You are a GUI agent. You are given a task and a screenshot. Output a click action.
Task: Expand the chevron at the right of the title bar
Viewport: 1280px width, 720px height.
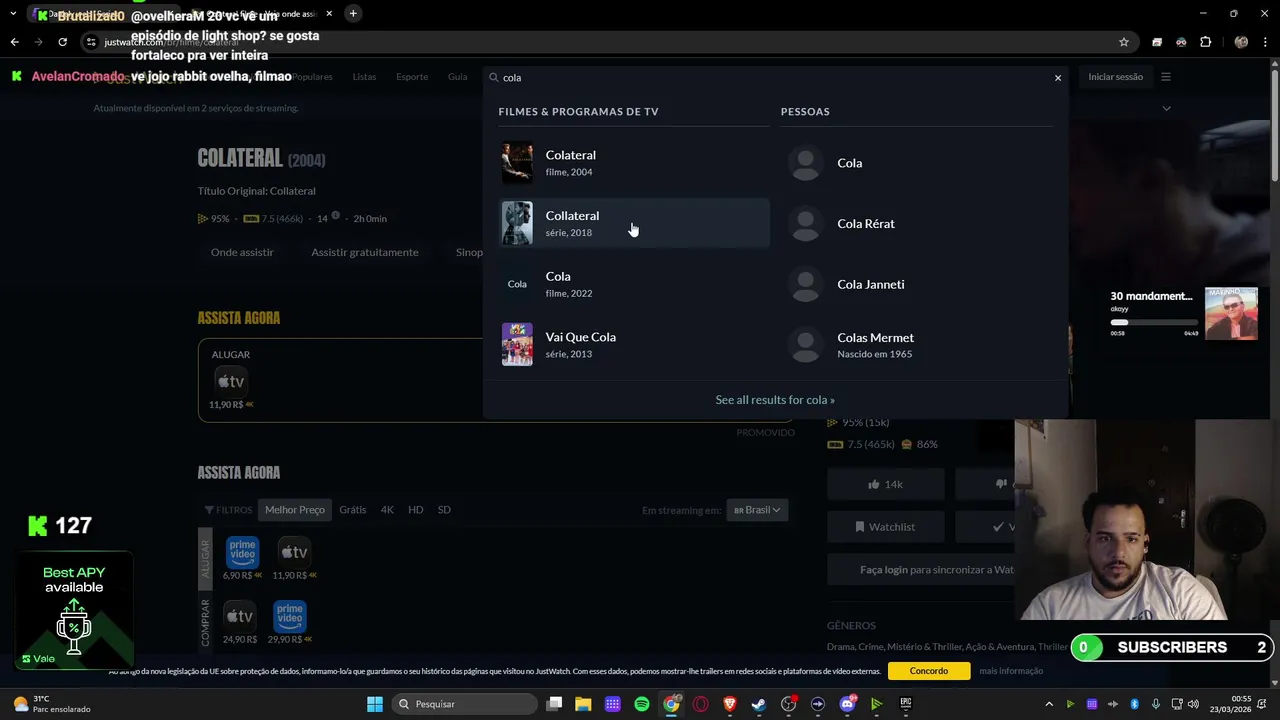pyautogui.click(x=1166, y=108)
